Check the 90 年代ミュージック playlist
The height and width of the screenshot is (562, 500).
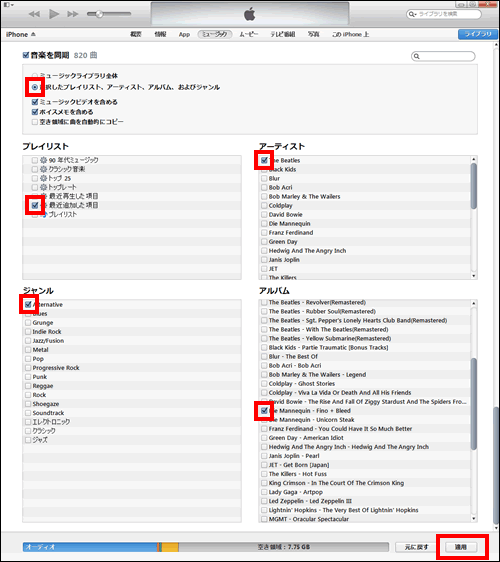point(35,160)
